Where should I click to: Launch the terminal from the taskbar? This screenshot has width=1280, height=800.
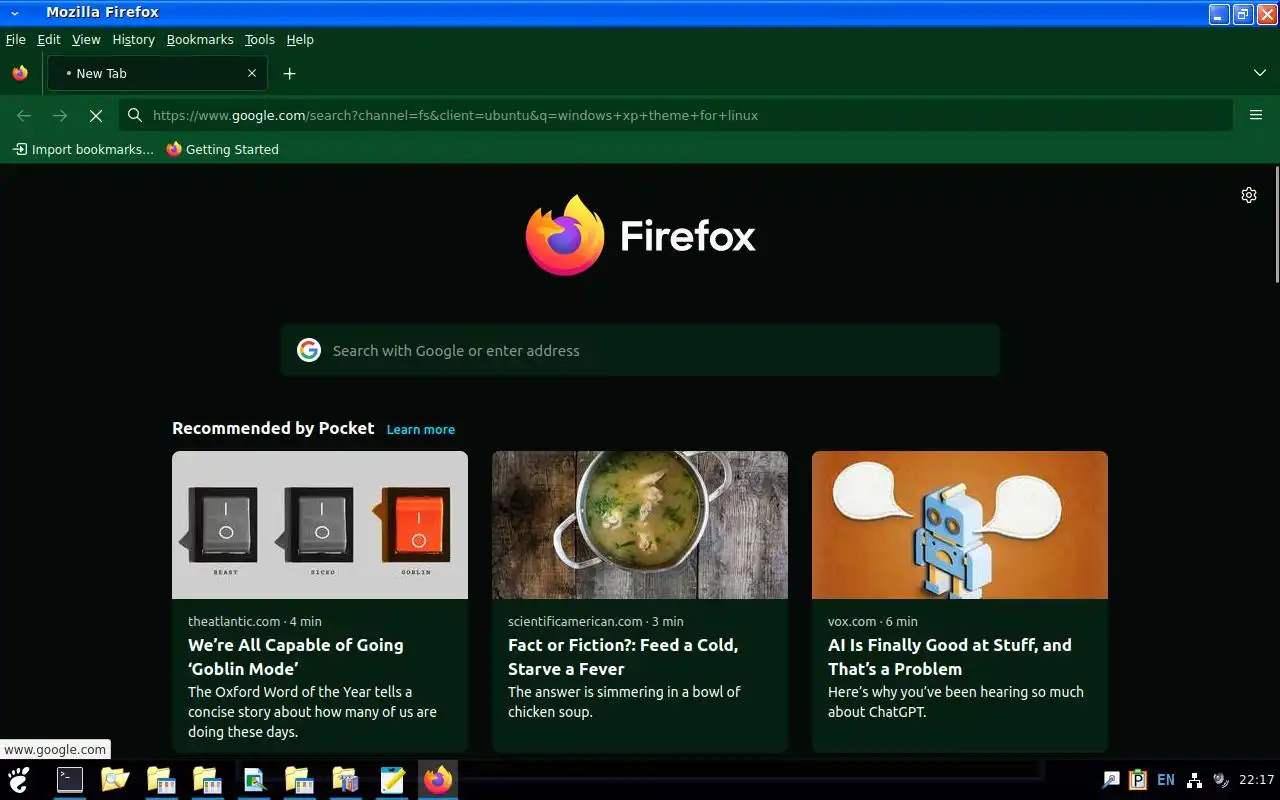pos(70,779)
